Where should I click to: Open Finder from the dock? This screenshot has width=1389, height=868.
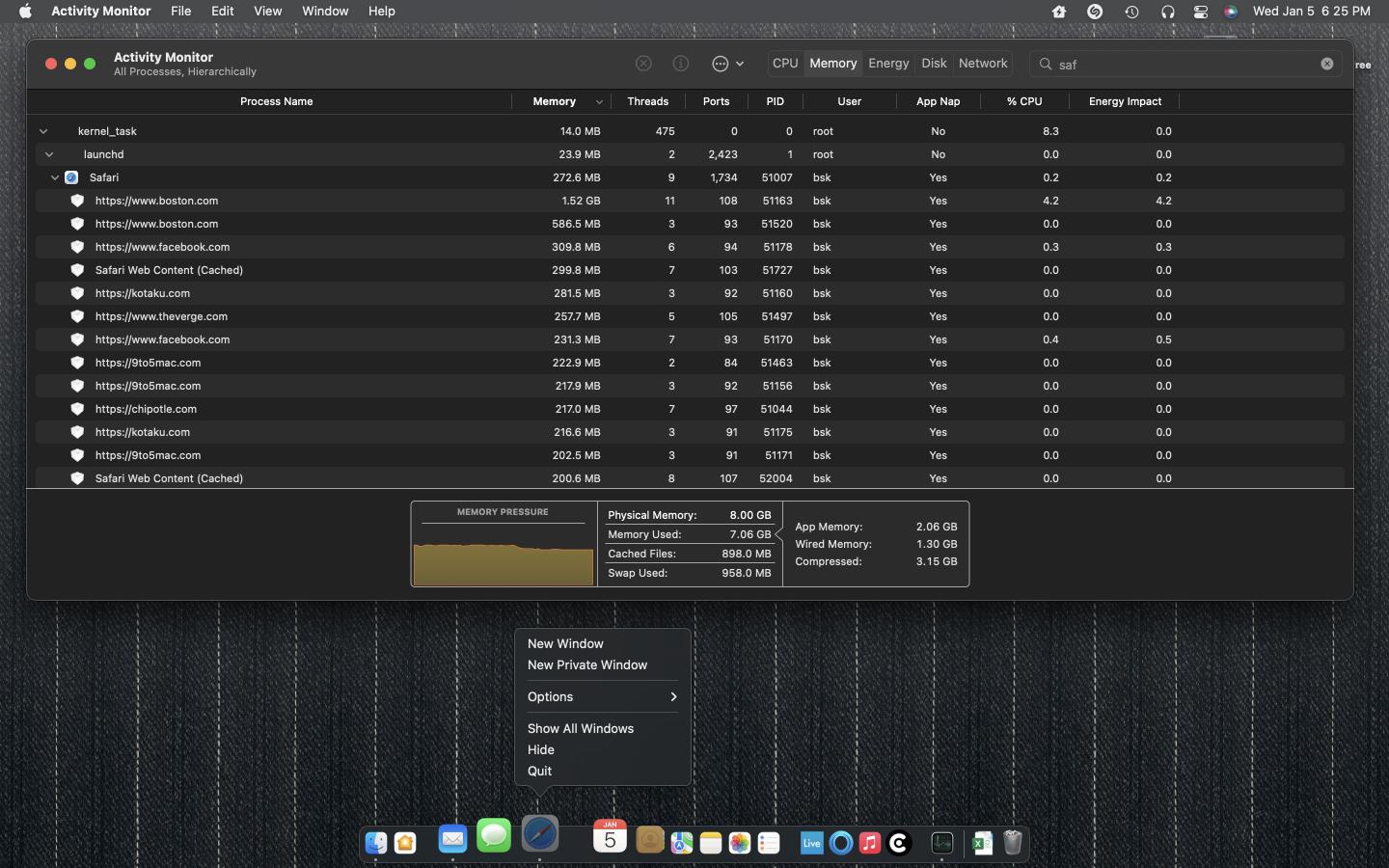click(376, 843)
